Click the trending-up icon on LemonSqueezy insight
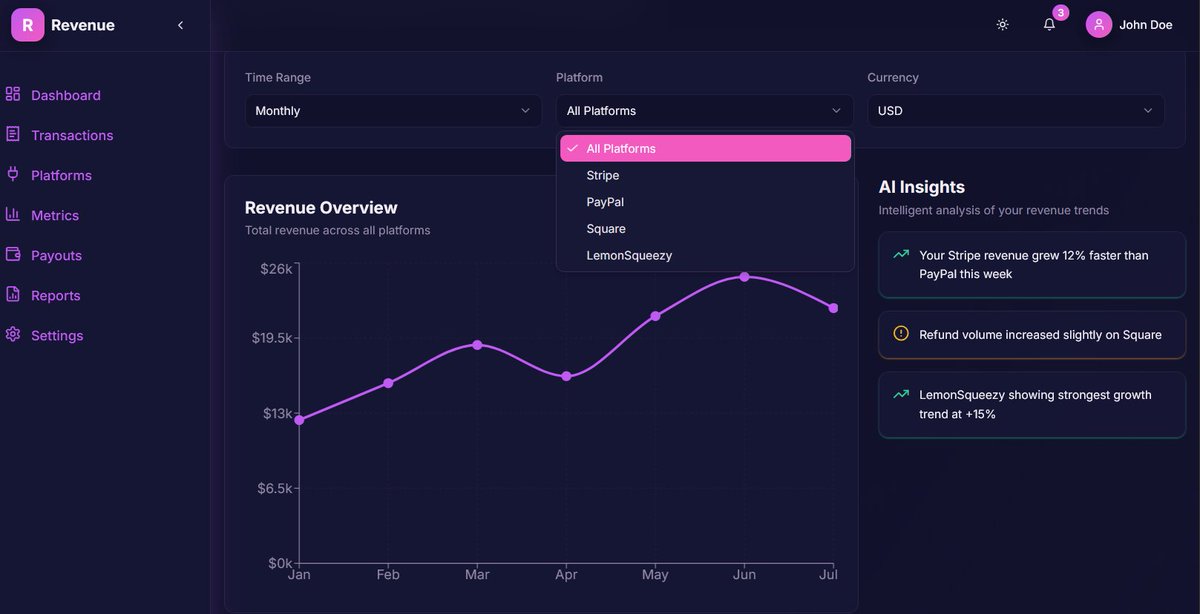This screenshot has width=1200, height=614. (x=901, y=394)
